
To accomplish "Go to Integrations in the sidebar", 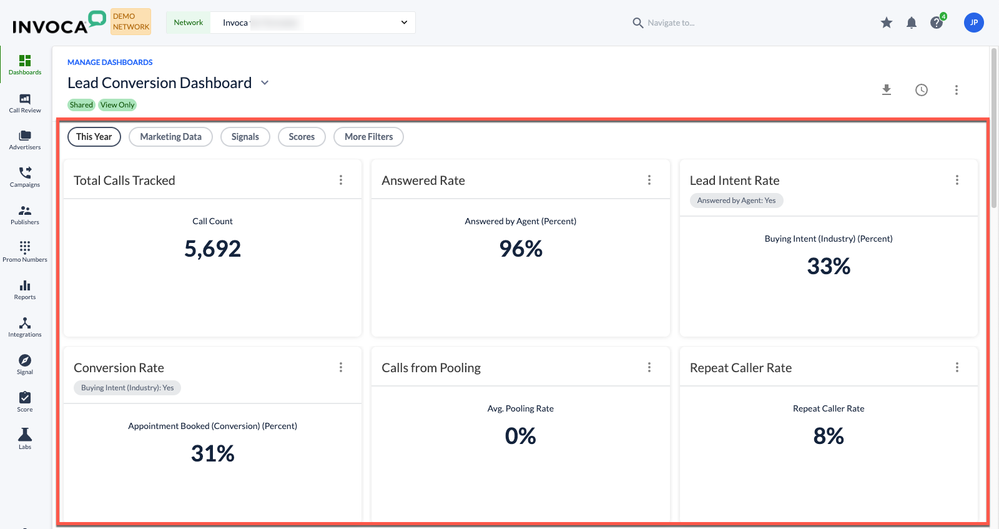I will pyautogui.click(x=25, y=327).
